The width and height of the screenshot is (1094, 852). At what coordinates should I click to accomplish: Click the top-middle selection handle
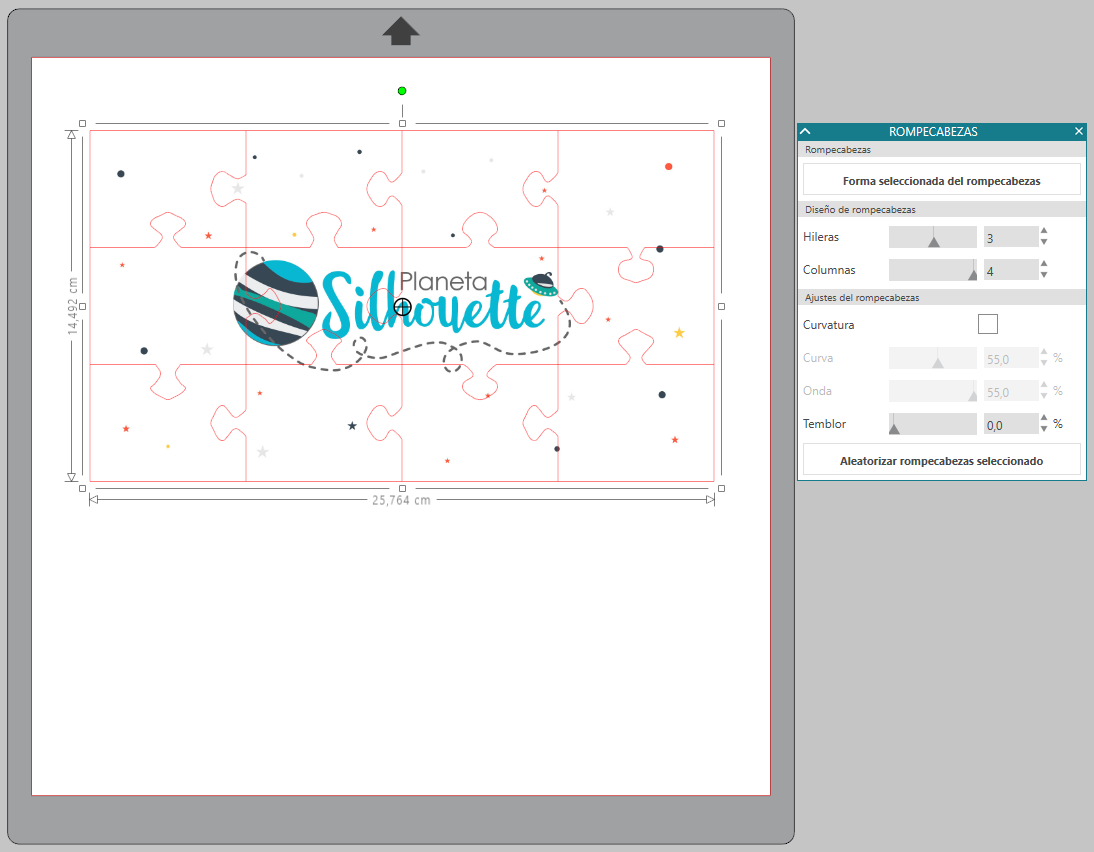[x=402, y=124]
